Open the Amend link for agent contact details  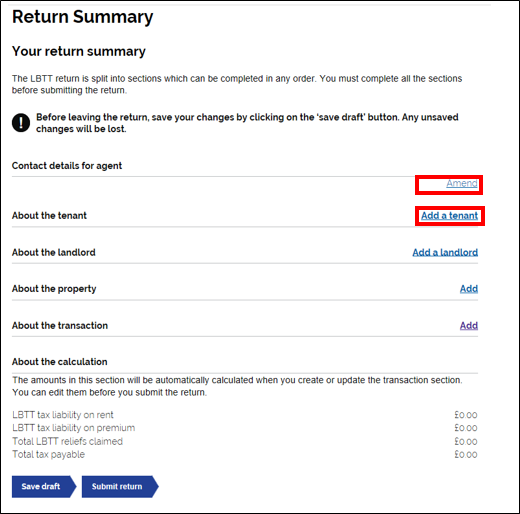tap(462, 183)
